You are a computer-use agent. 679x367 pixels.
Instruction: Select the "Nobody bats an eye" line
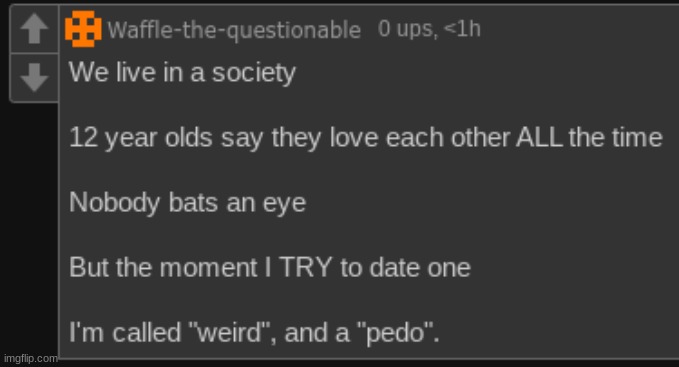tap(188, 203)
